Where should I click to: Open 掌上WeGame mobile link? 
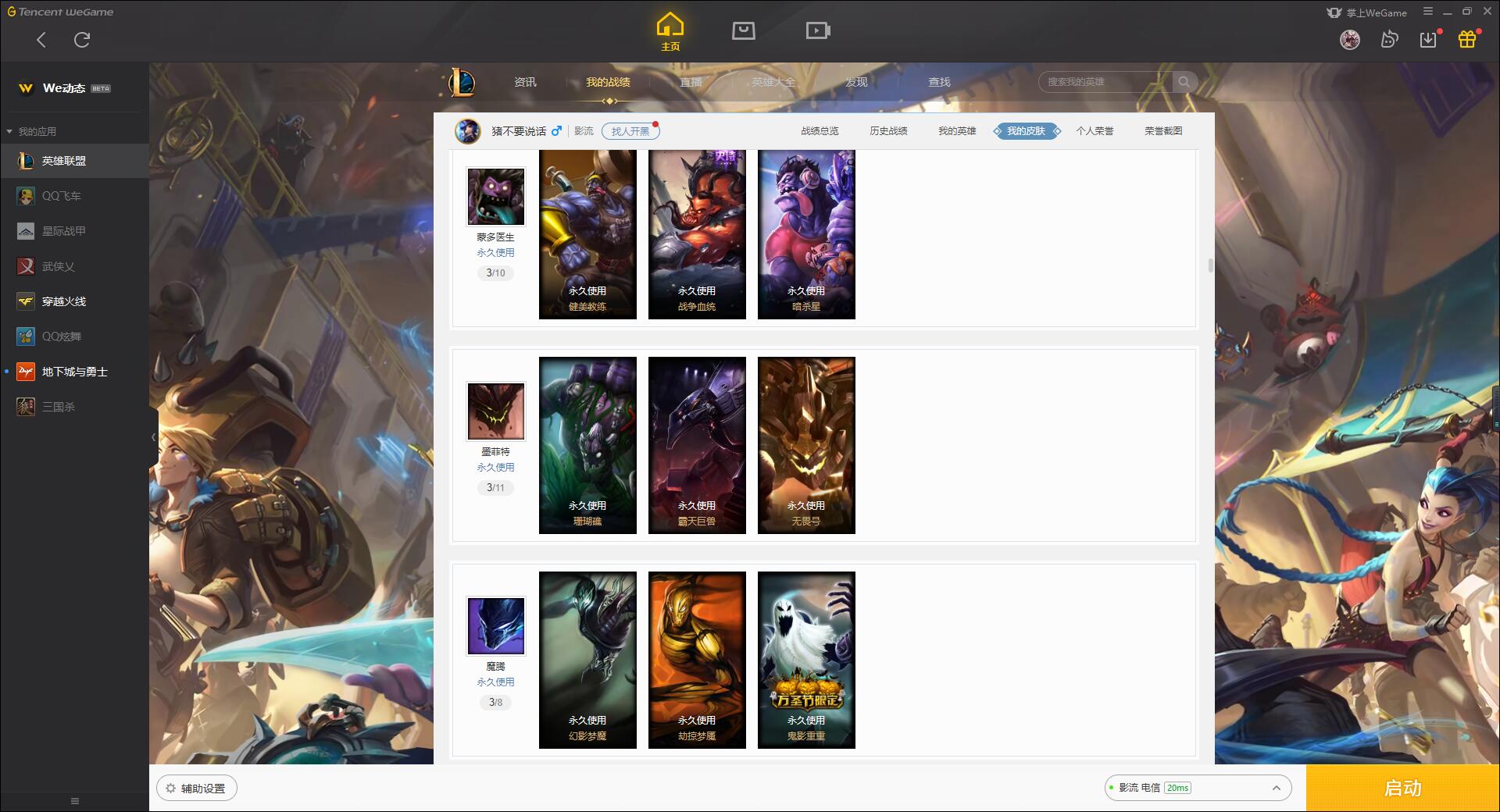[1366, 12]
